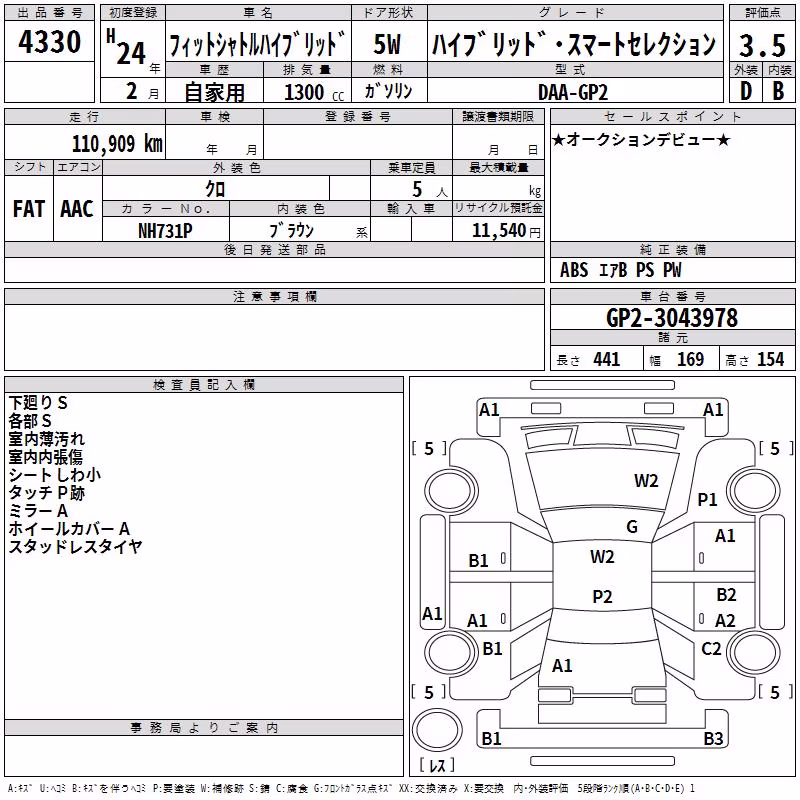Select the overall score 3.5
This screenshot has height=800, width=800.
(x=762, y=45)
